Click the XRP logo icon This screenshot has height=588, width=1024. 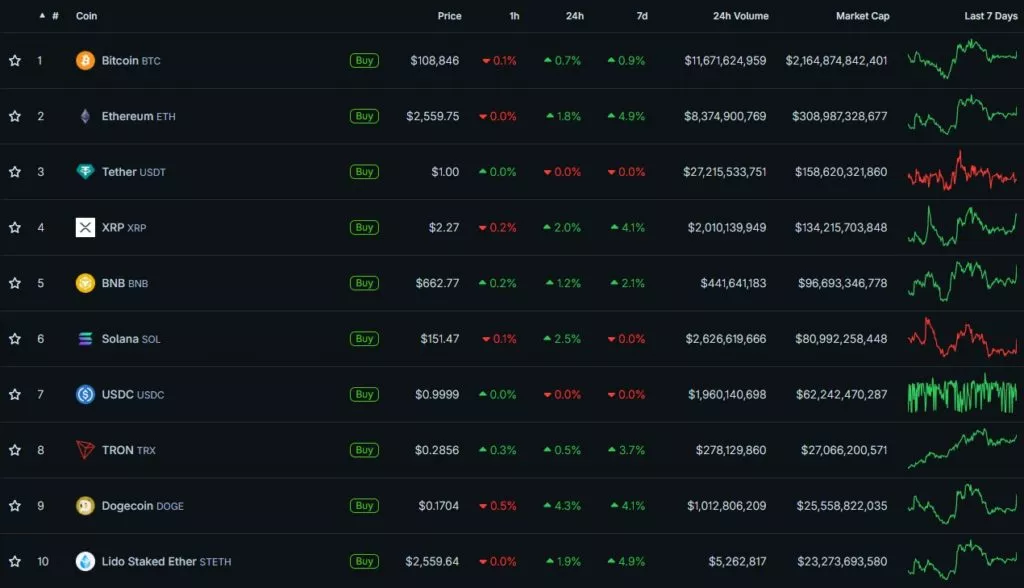85,228
